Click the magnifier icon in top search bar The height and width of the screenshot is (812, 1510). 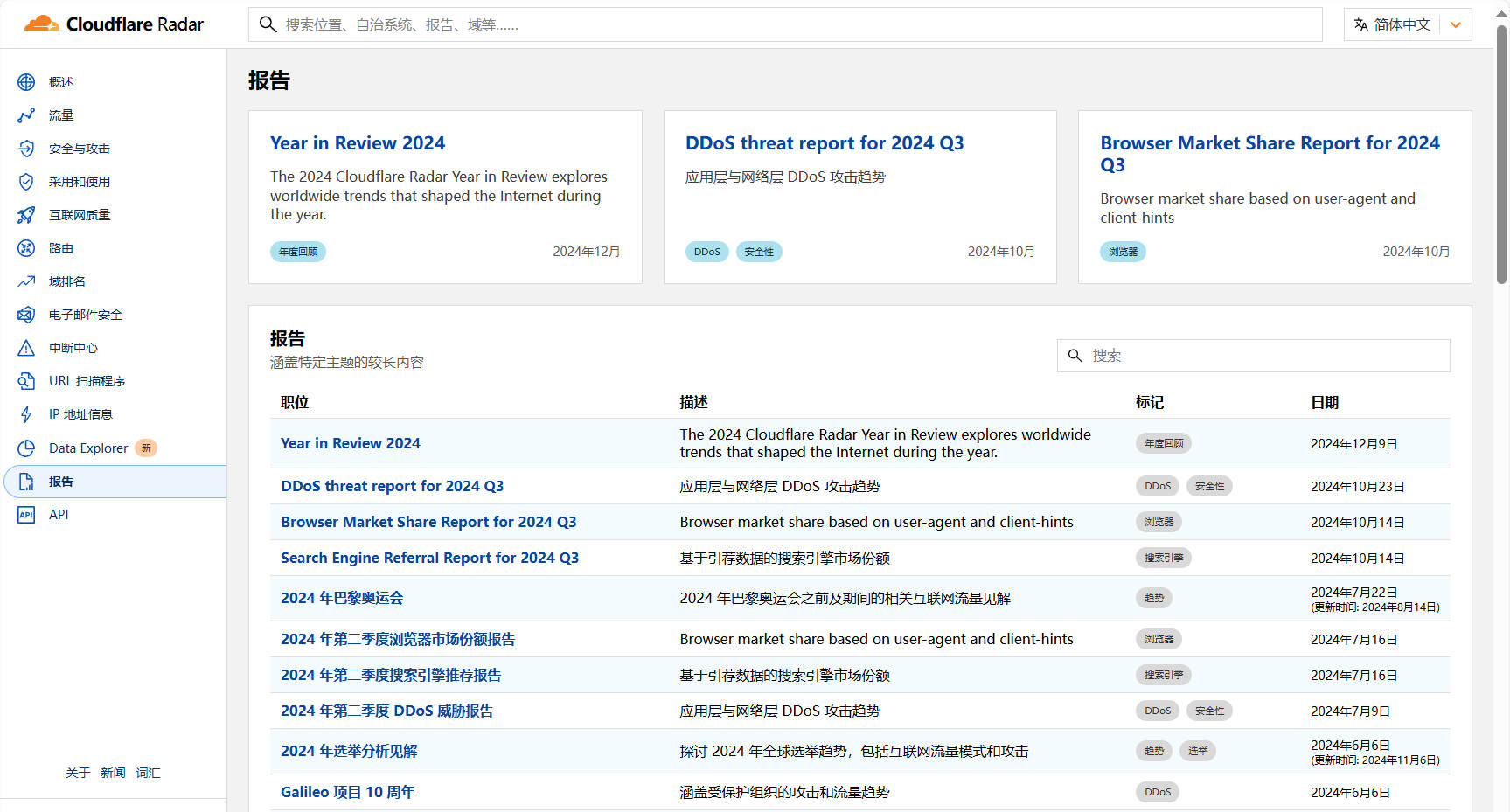pyautogui.click(x=268, y=24)
